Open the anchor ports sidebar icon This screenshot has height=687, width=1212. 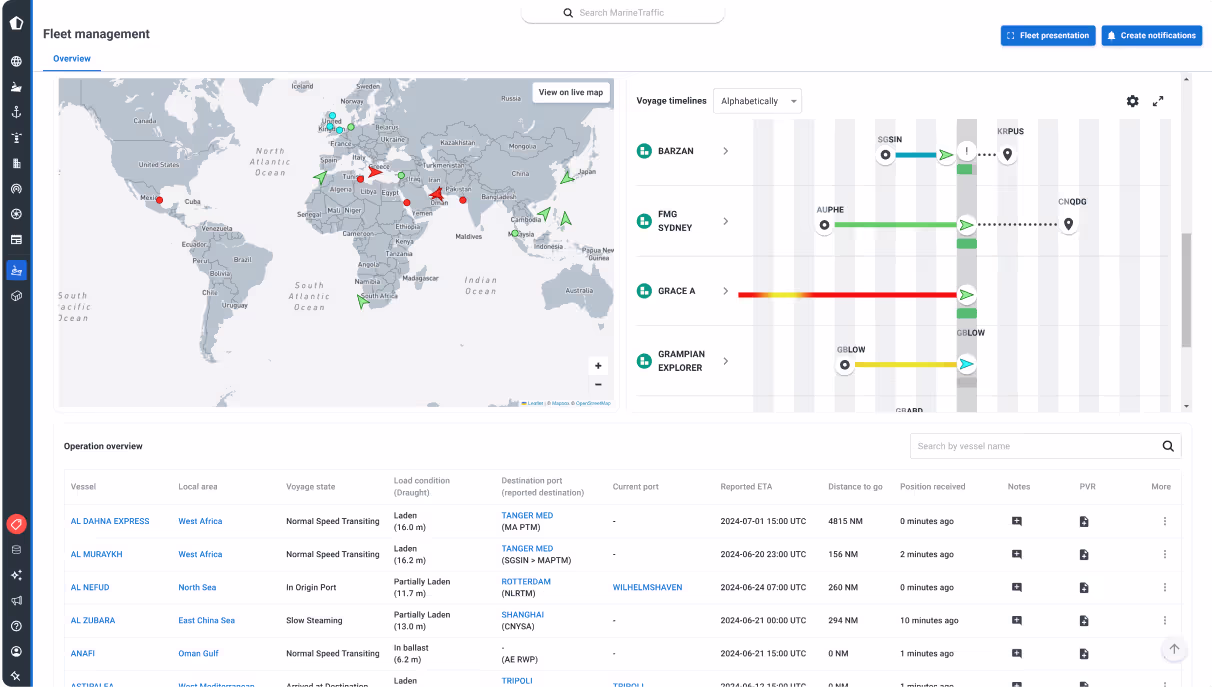[x=16, y=112]
